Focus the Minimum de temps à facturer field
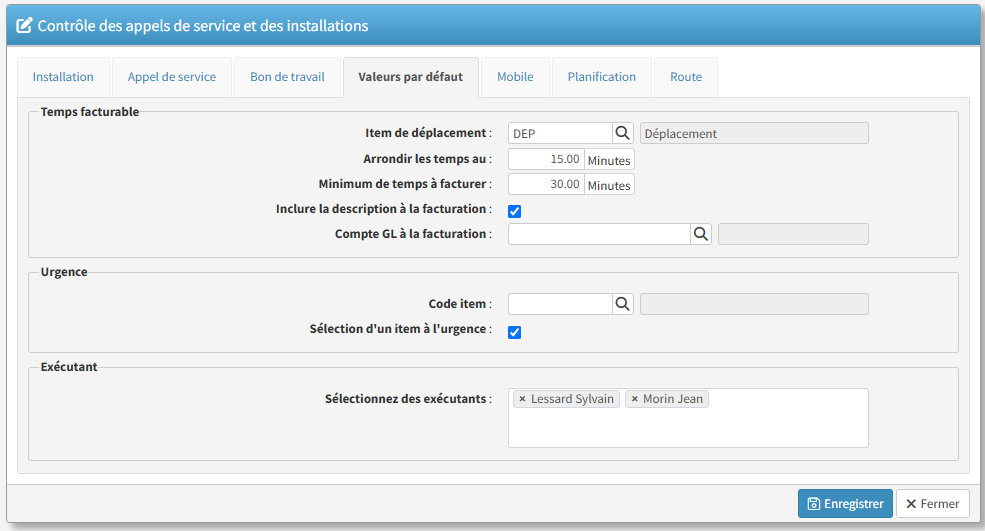Image resolution: width=985 pixels, height=531 pixels. tap(546, 184)
